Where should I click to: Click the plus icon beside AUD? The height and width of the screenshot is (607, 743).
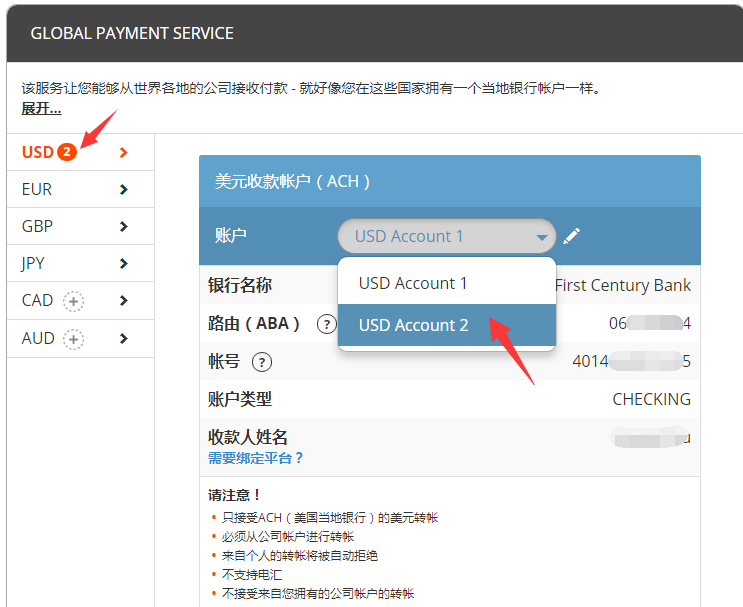coord(73,339)
